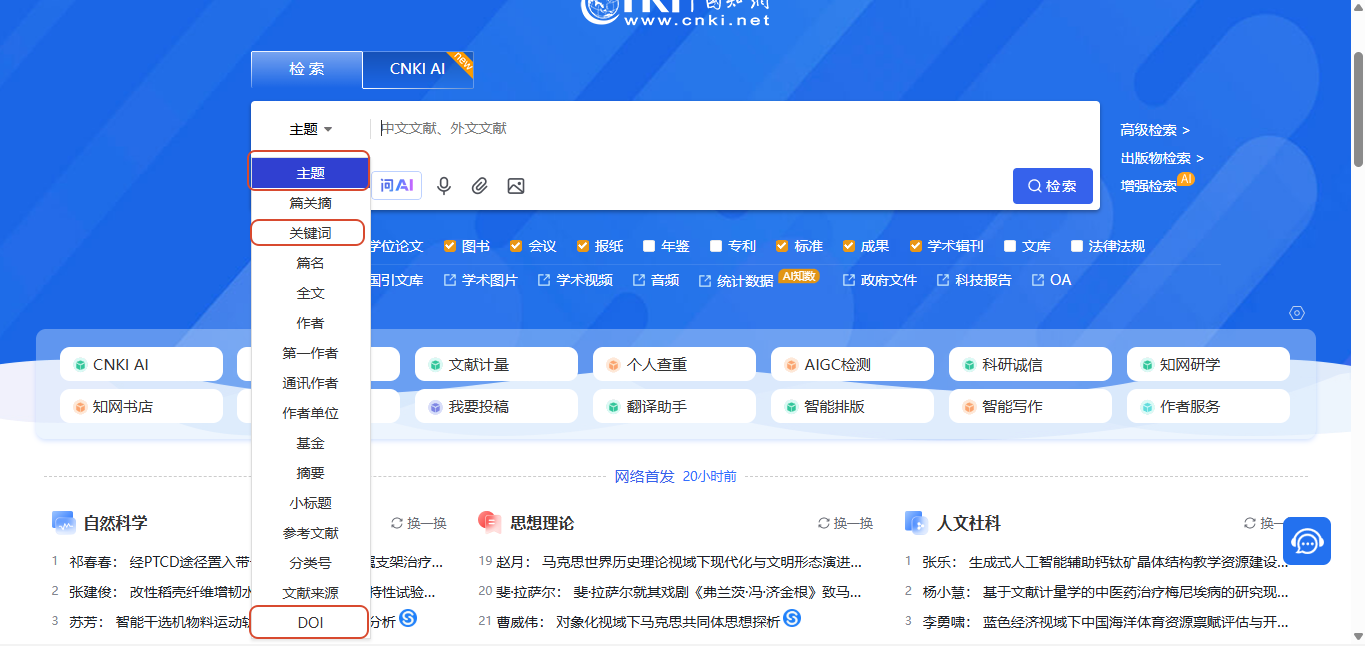Image resolution: width=1365 pixels, height=646 pixels.
Task: Attach a file using the paperclip icon
Action: pos(480,186)
